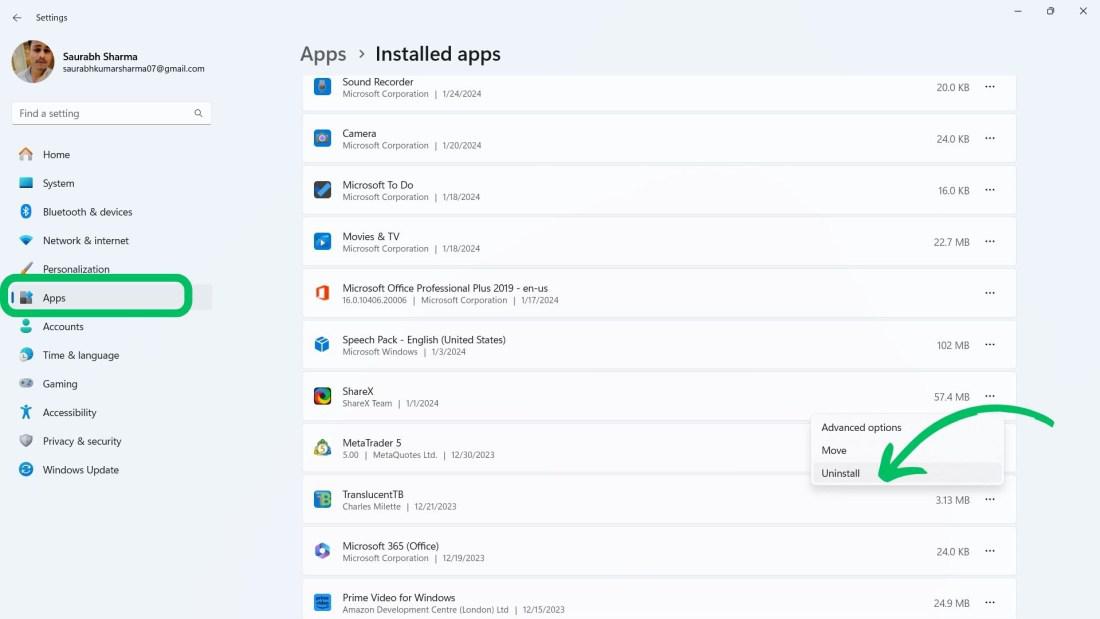Click the user profile picture
The image size is (1100, 619).
point(33,62)
